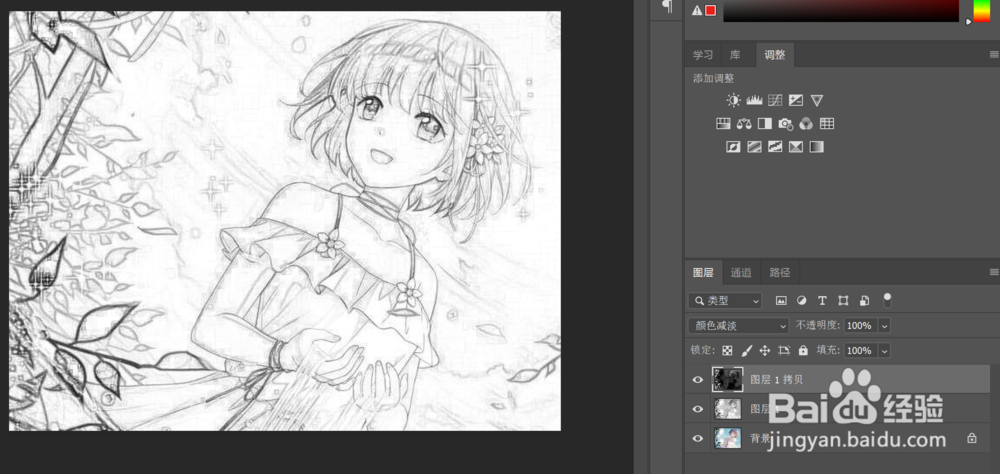This screenshot has height=474, width=1000.
Task: Click the 添加调整 label
Action: tap(714, 78)
